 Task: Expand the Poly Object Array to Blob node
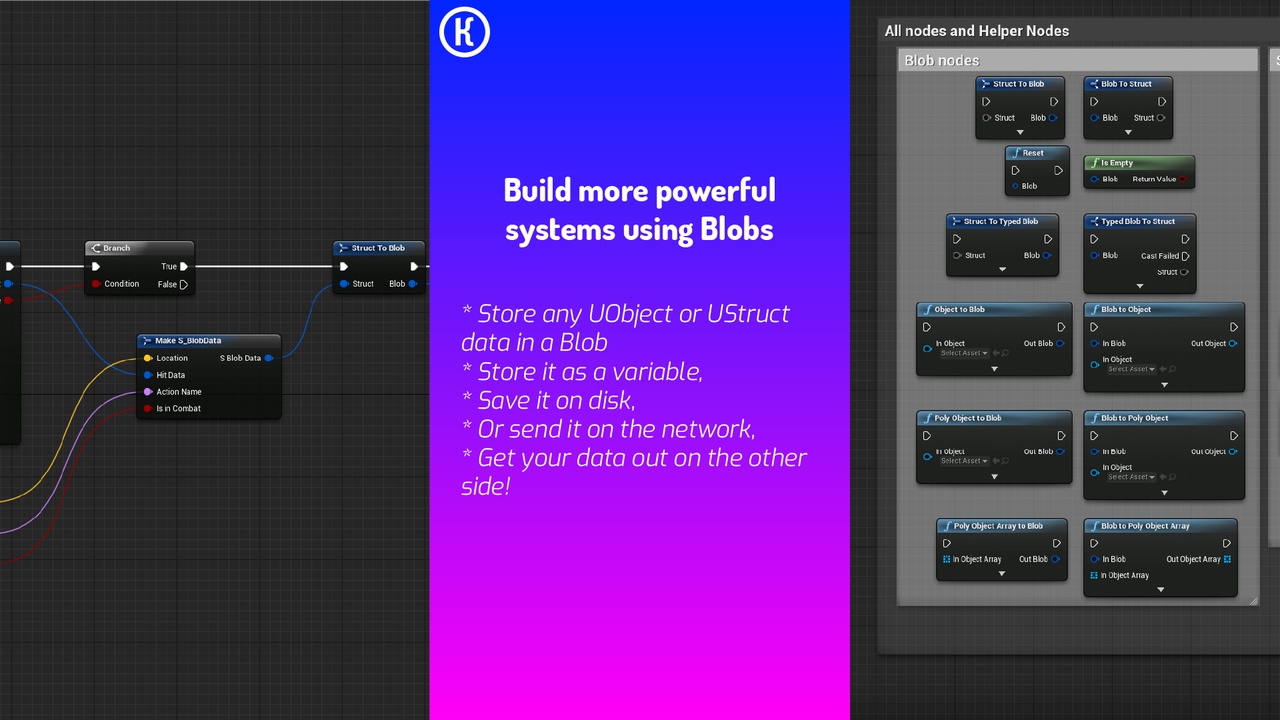1002,574
